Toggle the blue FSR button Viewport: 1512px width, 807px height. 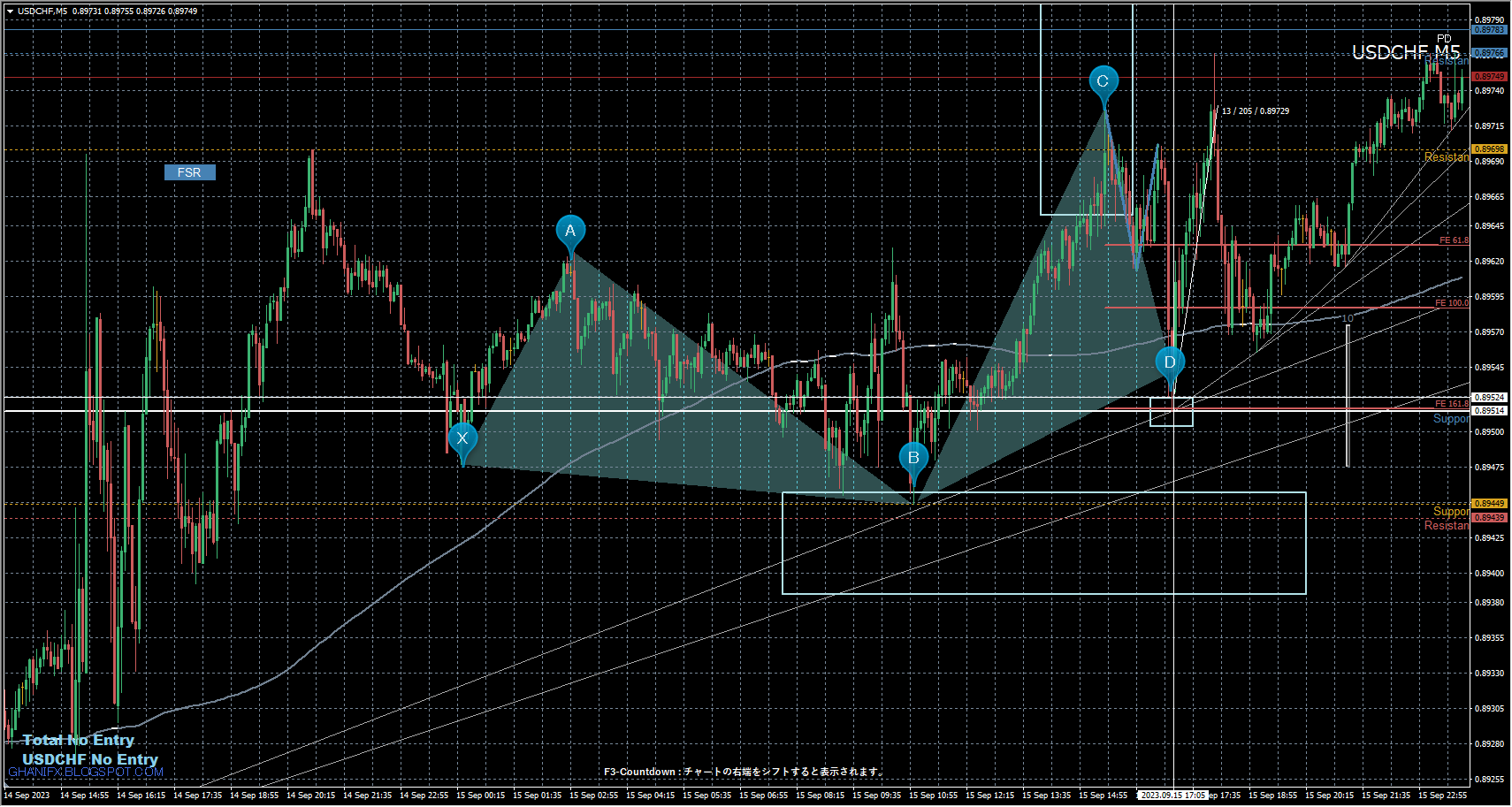pyautogui.click(x=189, y=172)
